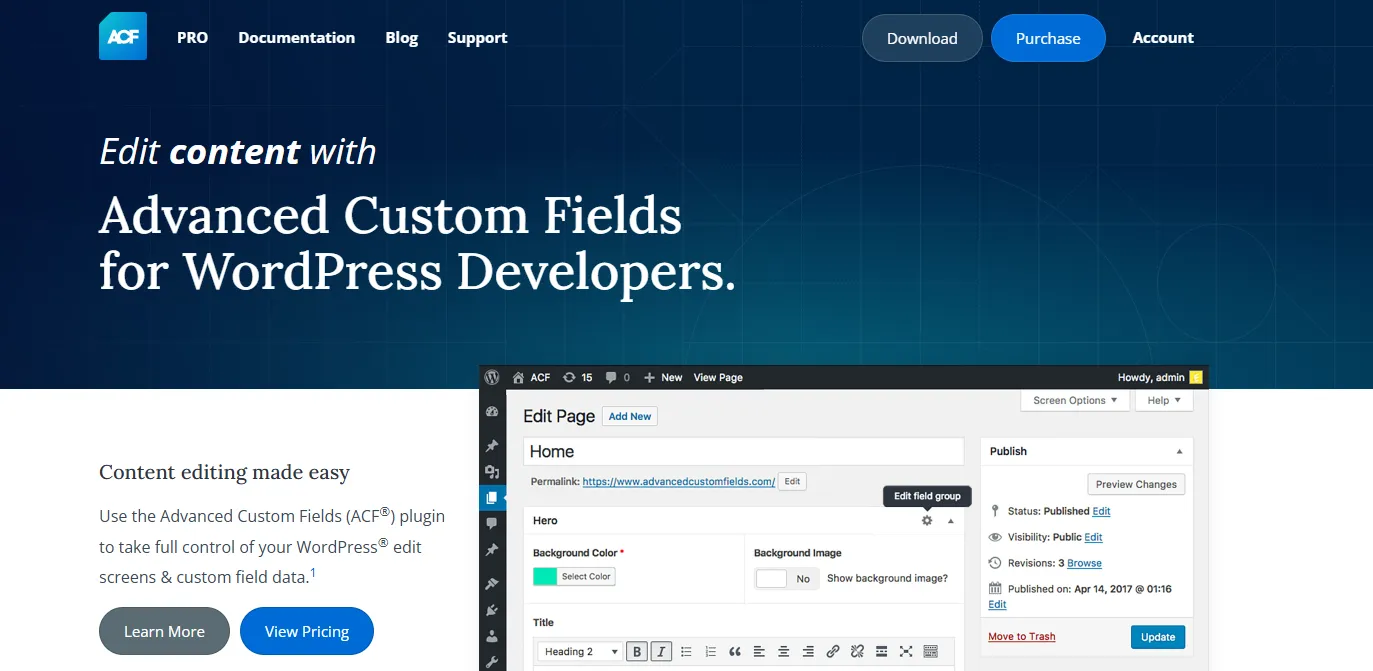Click the Browse revisions link
1373x671 pixels.
[1084, 563]
